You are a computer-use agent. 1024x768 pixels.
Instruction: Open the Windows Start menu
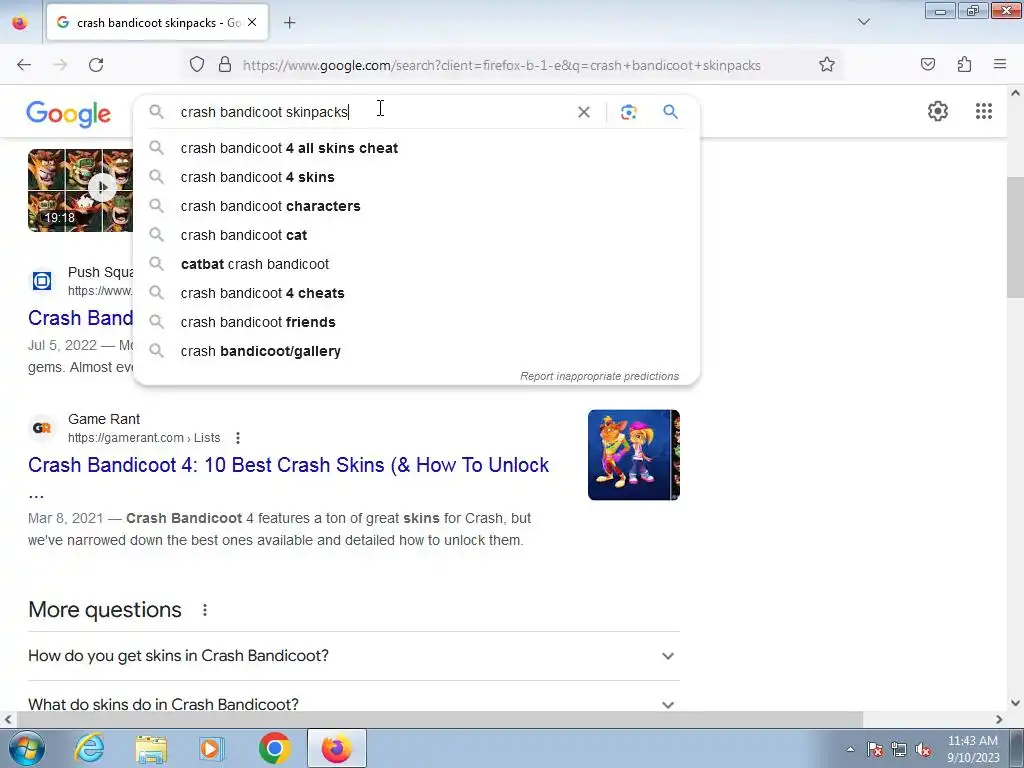27,748
